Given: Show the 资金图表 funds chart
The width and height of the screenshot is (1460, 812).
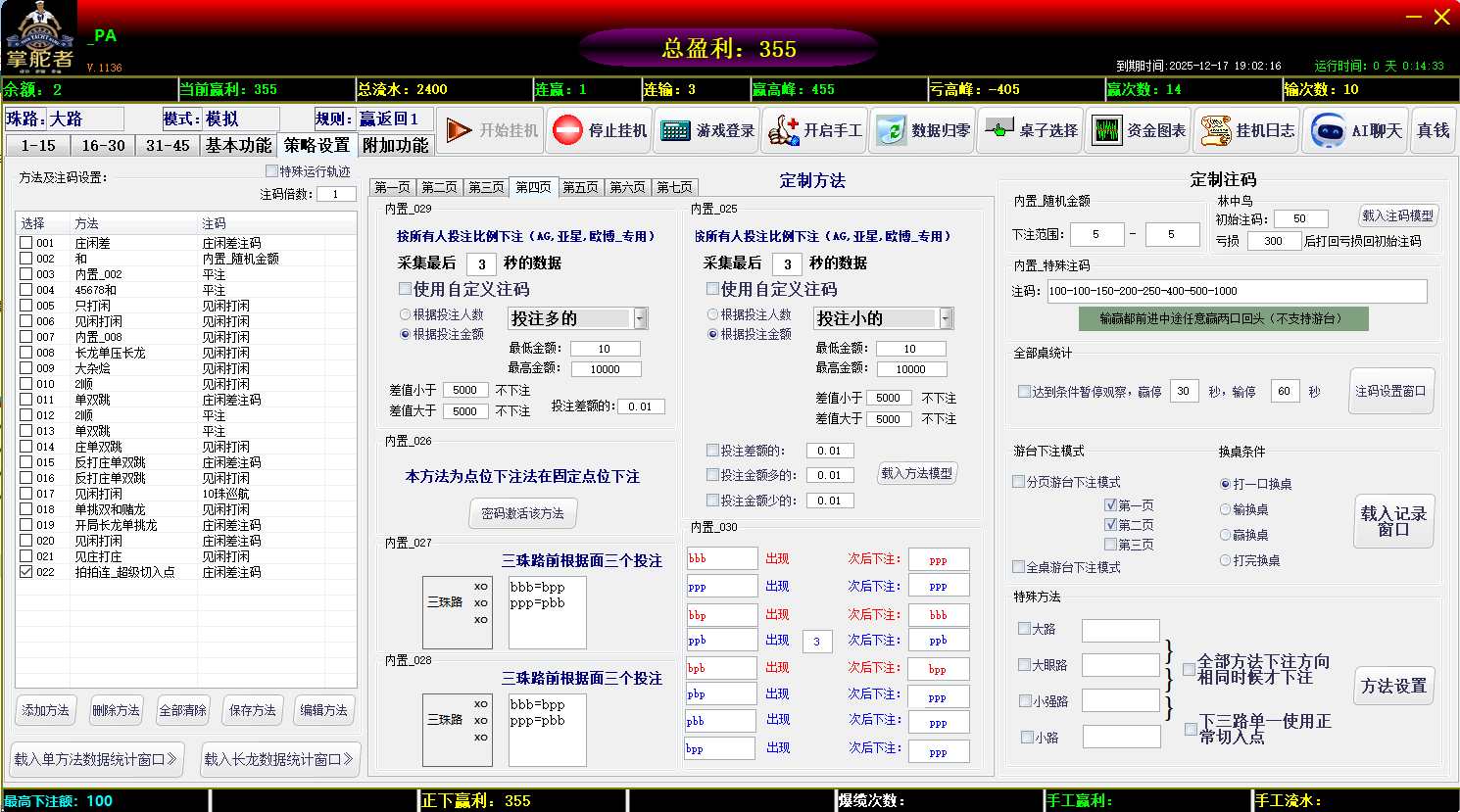Looking at the screenshot, I should tap(1106, 130).
